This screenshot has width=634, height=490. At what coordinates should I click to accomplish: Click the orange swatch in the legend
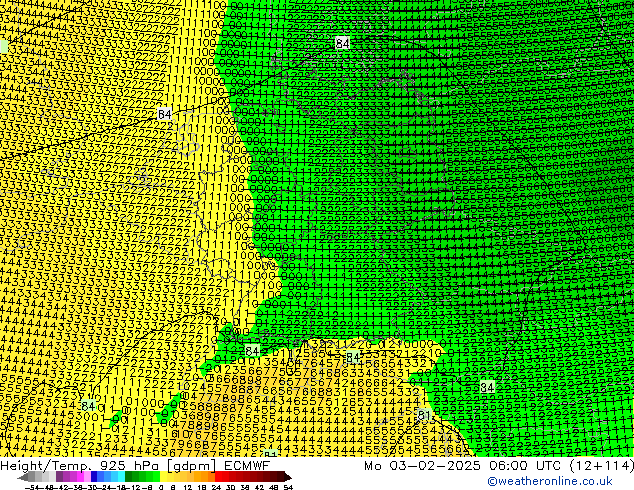pyautogui.click(x=205, y=477)
